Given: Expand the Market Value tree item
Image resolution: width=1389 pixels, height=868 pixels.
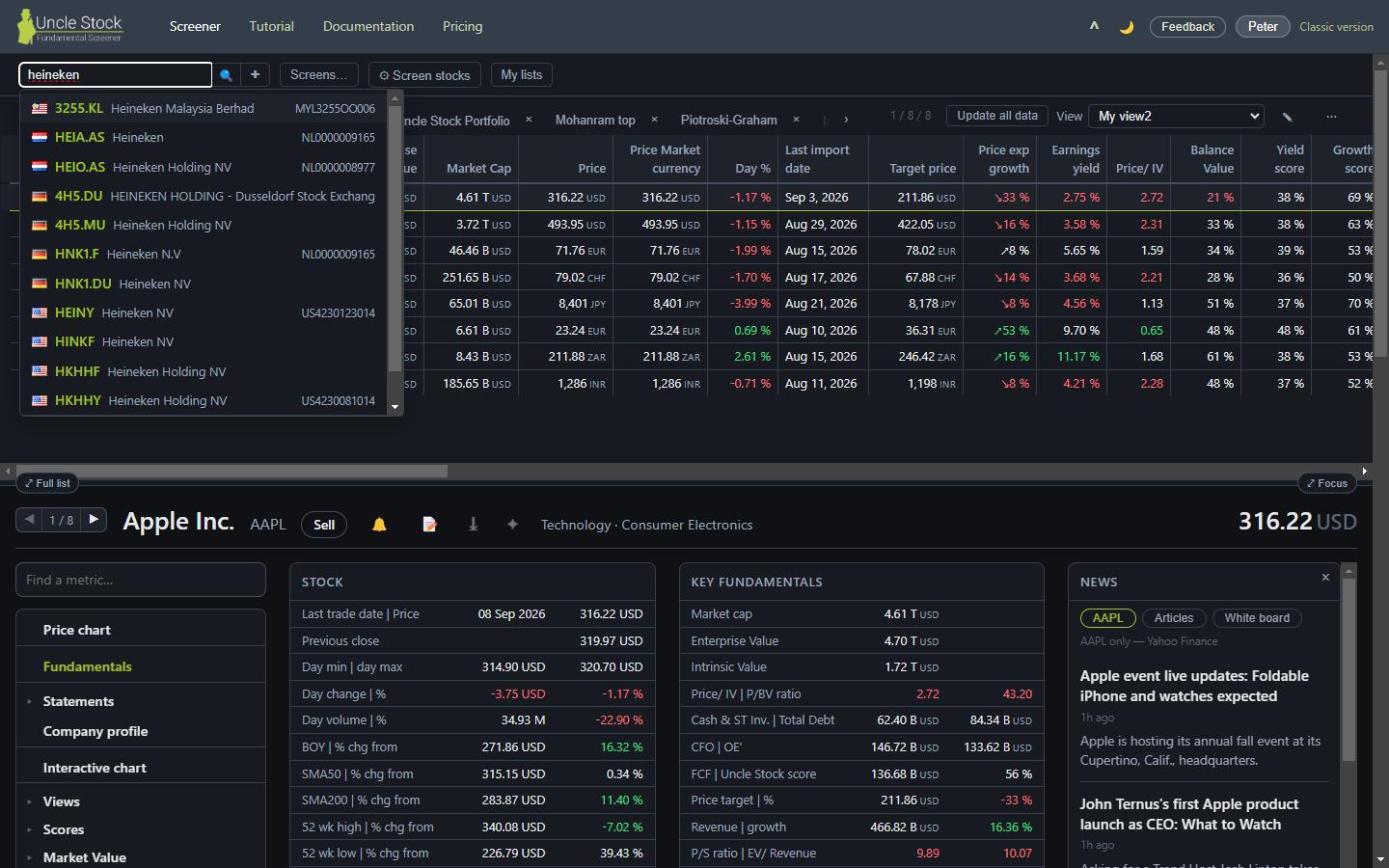Looking at the screenshot, I should [29, 858].
